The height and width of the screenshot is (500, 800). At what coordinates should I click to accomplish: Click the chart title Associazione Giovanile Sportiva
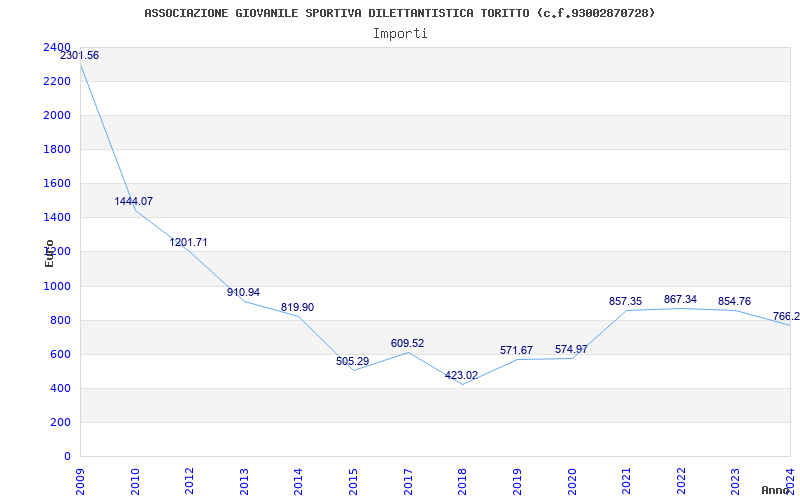(x=400, y=13)
